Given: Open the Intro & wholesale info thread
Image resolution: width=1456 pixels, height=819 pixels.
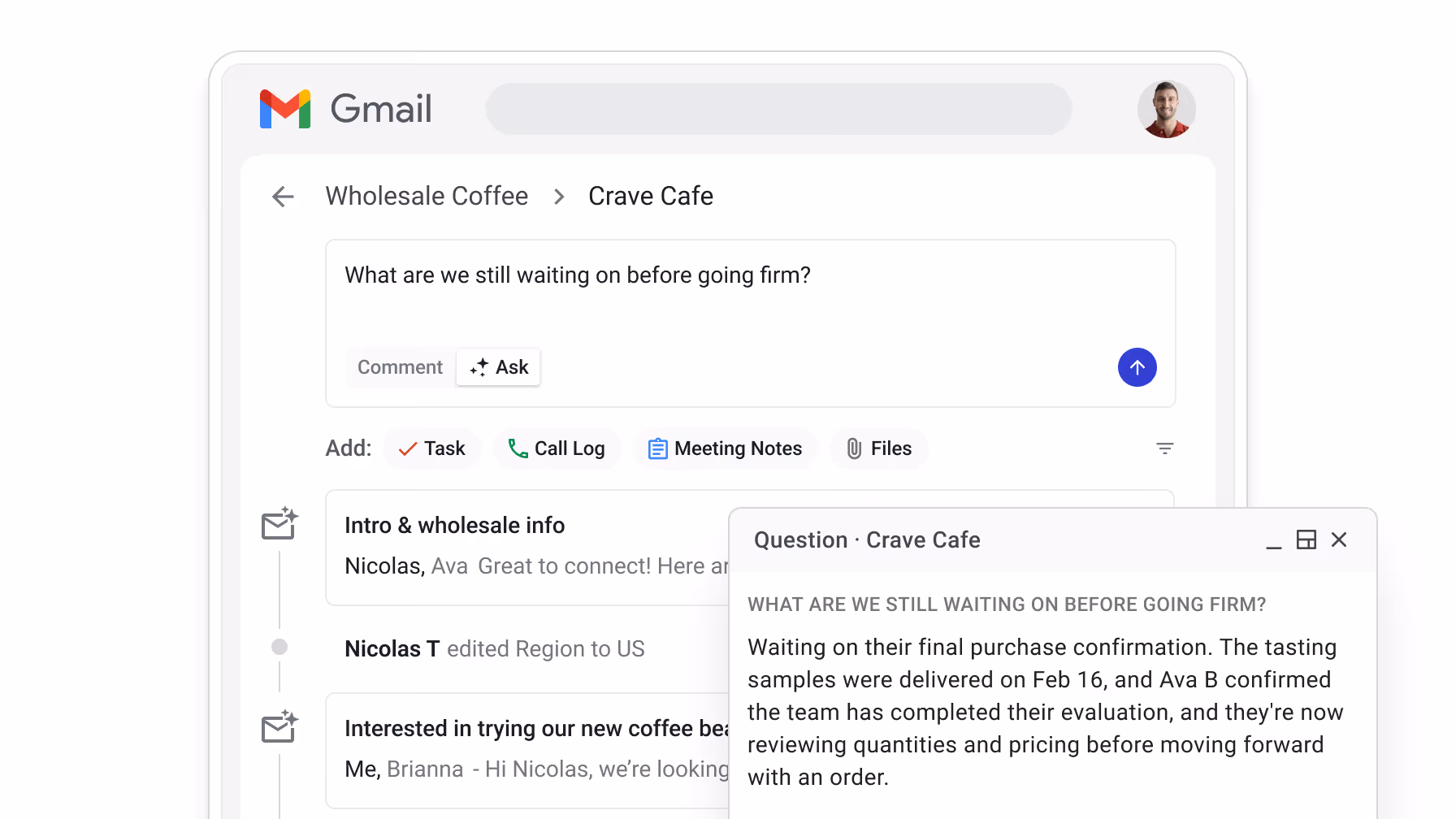Looking at the screenshot, I should coord(528,547).
